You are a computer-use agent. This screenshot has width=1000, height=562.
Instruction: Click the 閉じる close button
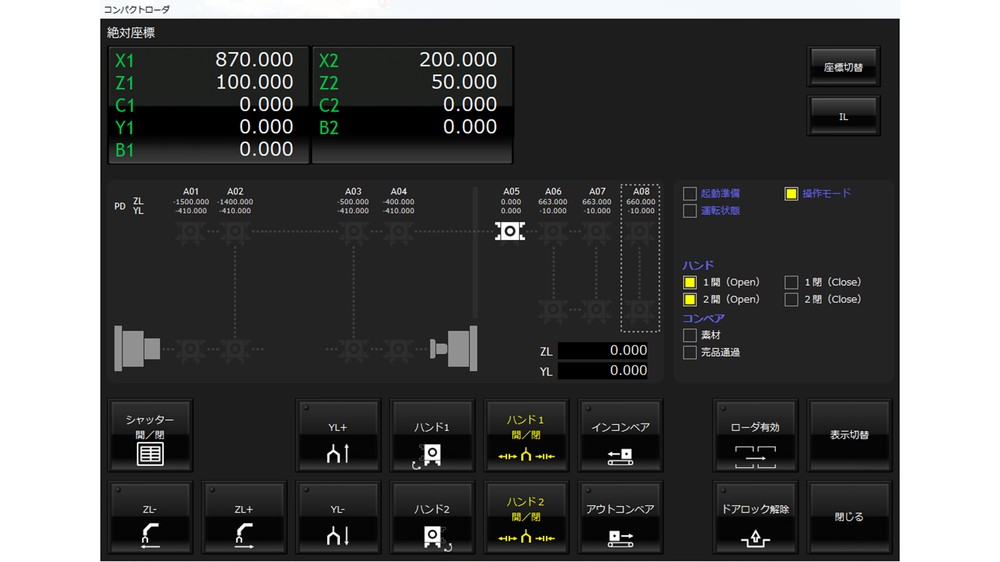coord(849,518)
